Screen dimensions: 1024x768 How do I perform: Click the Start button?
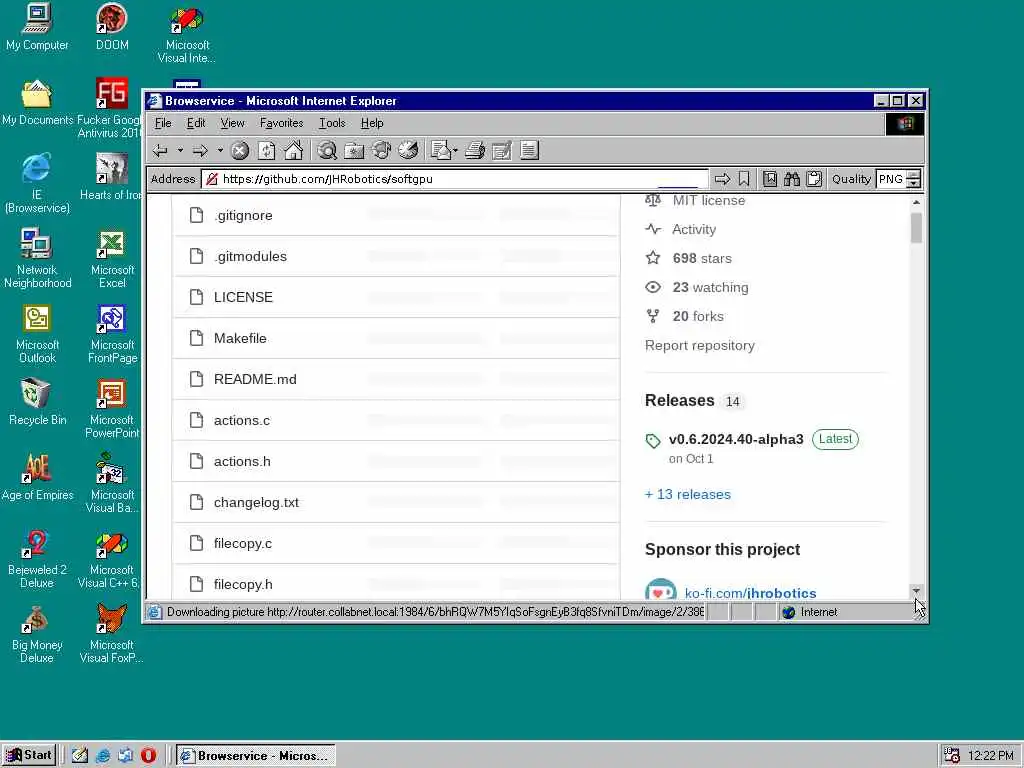click(29, 755)
